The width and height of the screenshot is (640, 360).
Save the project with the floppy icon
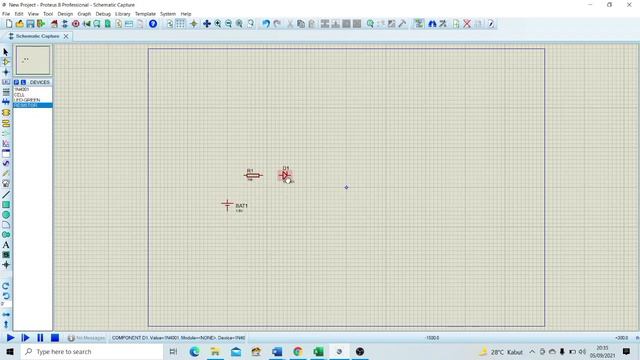pos(30,24)
